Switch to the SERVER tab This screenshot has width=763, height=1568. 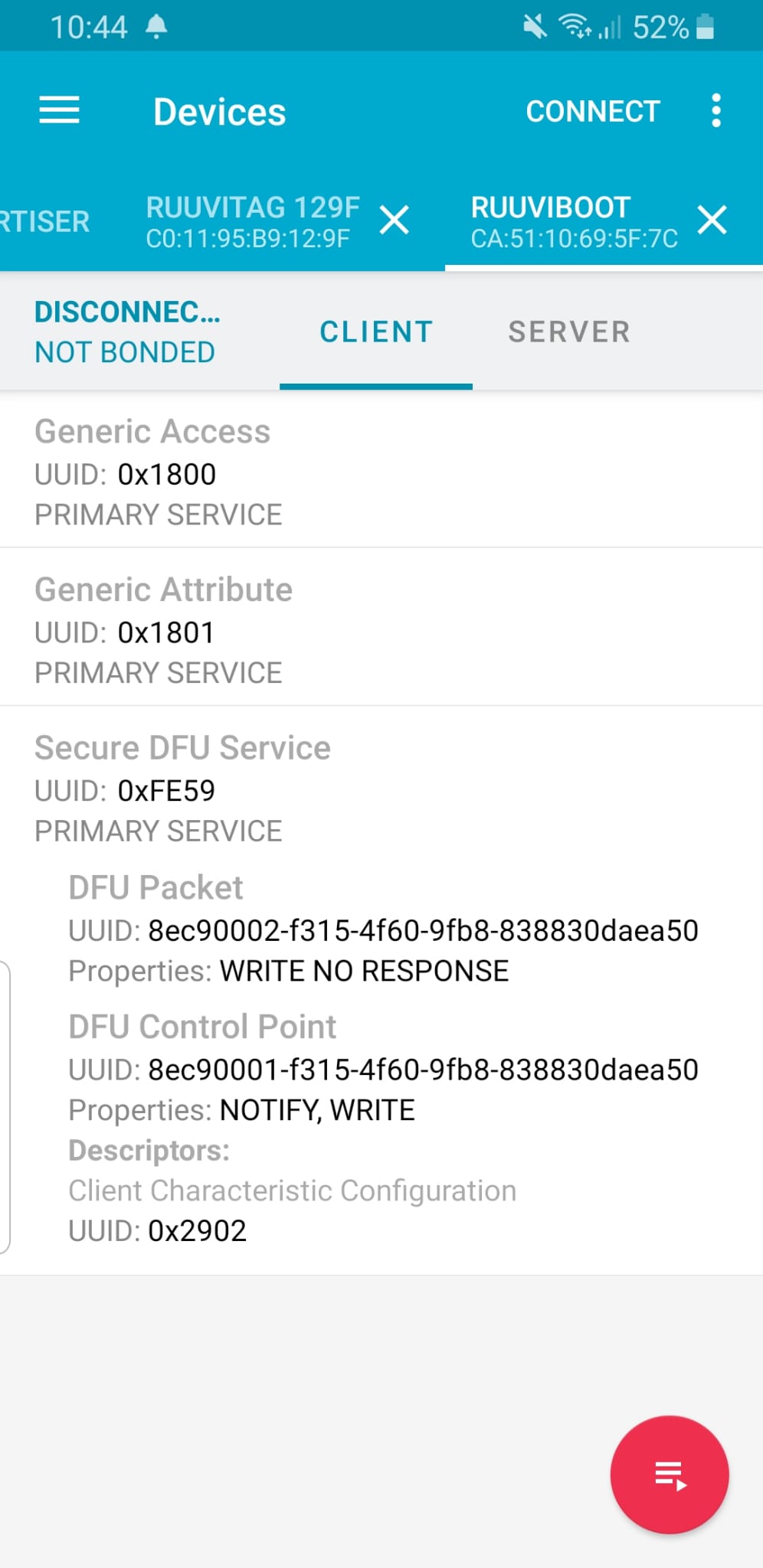coord(569,332)
